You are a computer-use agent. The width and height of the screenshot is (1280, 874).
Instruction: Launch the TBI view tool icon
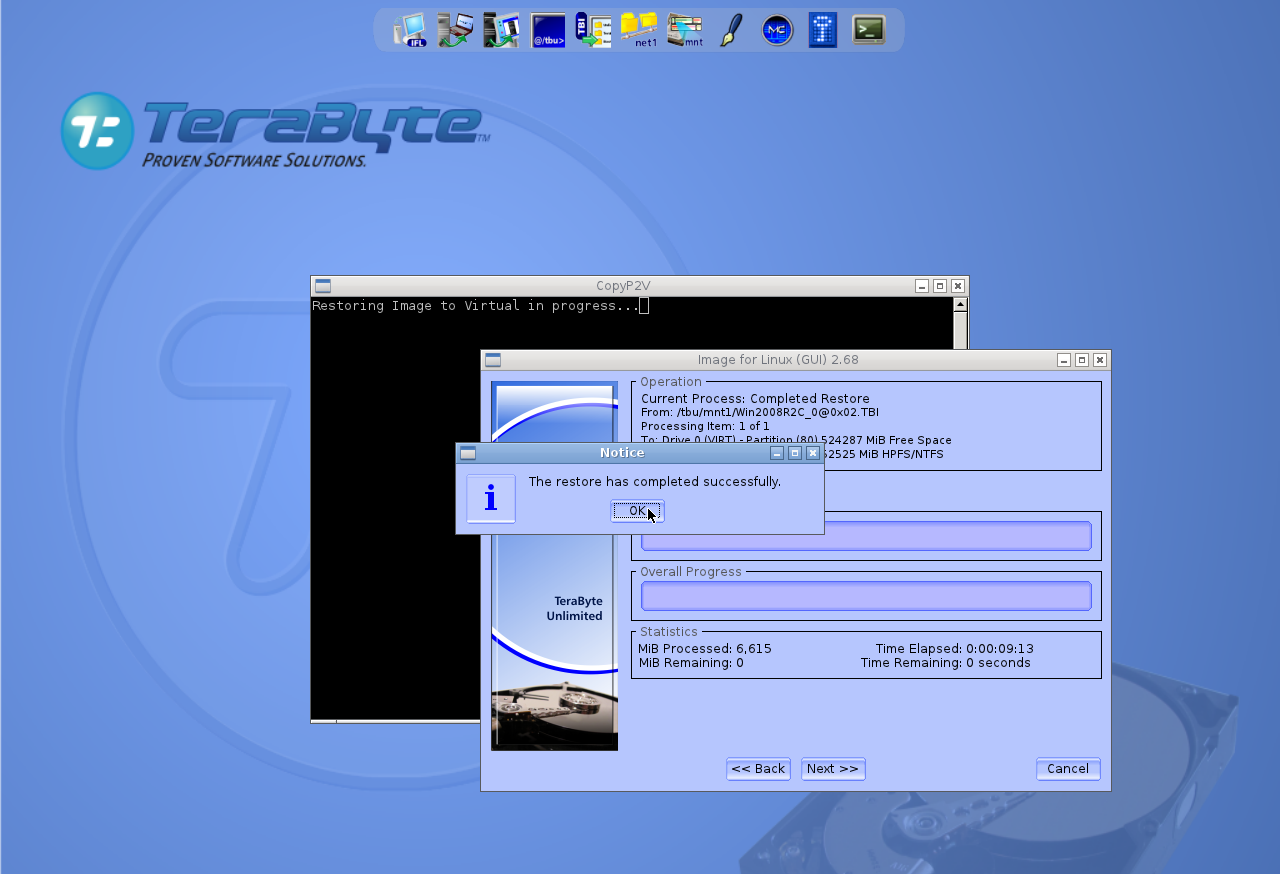click(593, 30)
